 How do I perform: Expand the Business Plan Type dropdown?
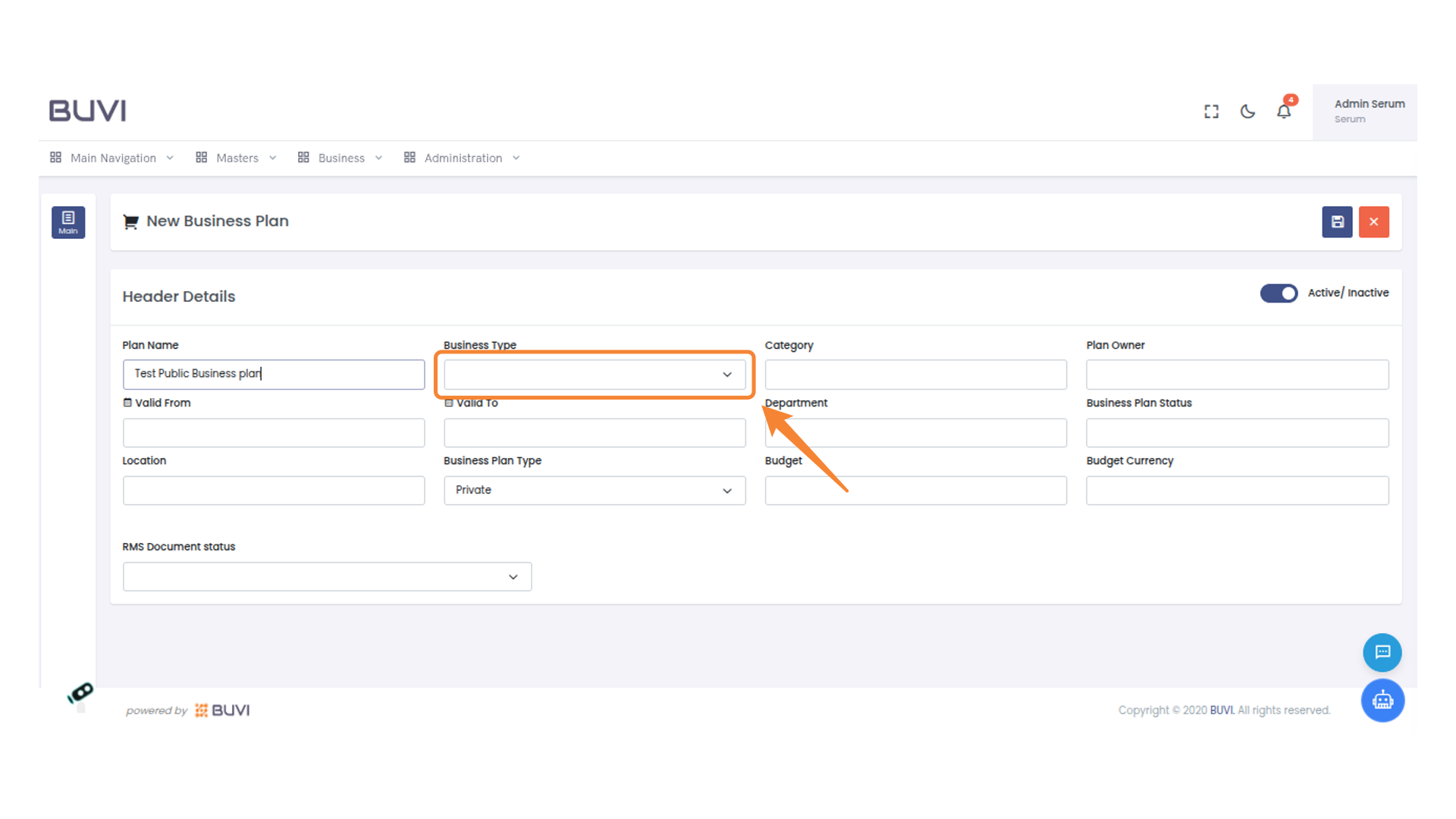(595, 491)
